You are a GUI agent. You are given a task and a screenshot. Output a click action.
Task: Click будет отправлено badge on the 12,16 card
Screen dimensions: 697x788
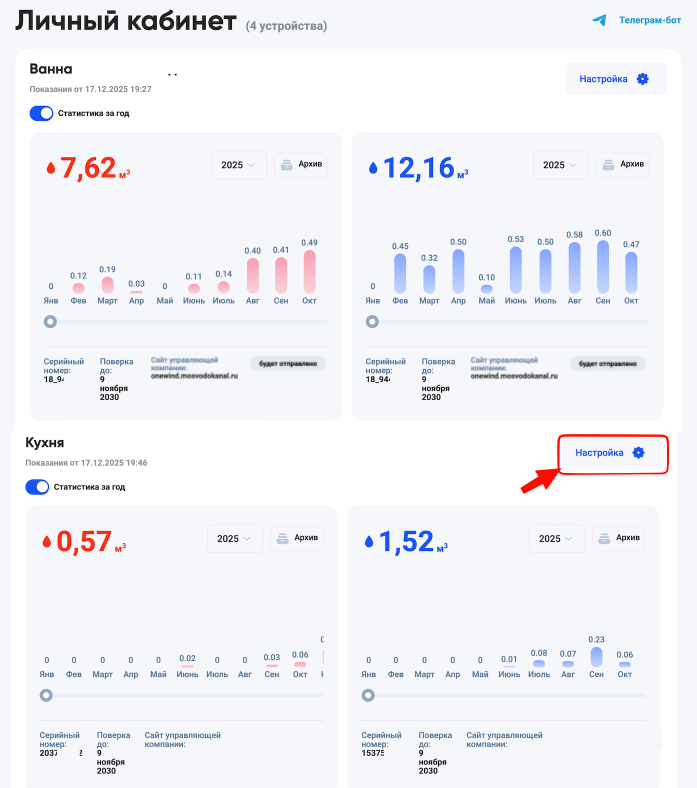click(608, 363)
